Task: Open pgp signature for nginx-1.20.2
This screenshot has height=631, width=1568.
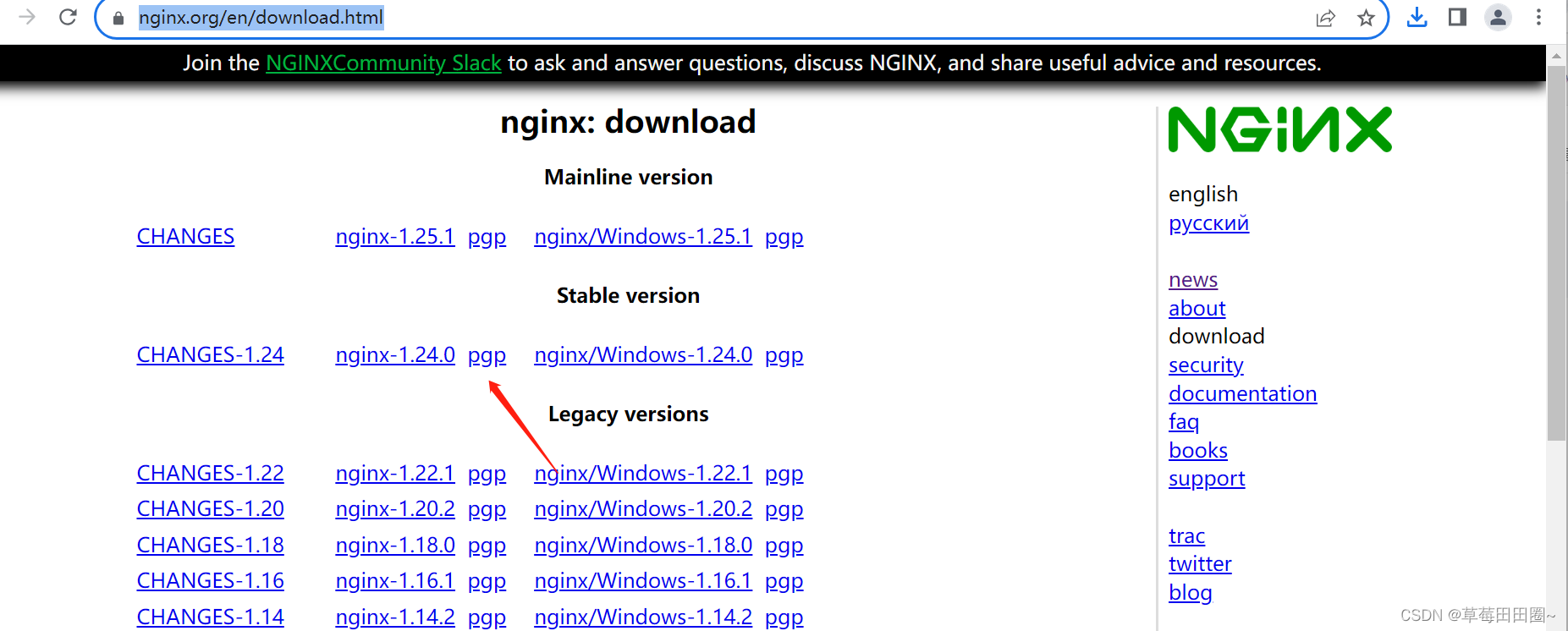Action: (x=487, y=510)
